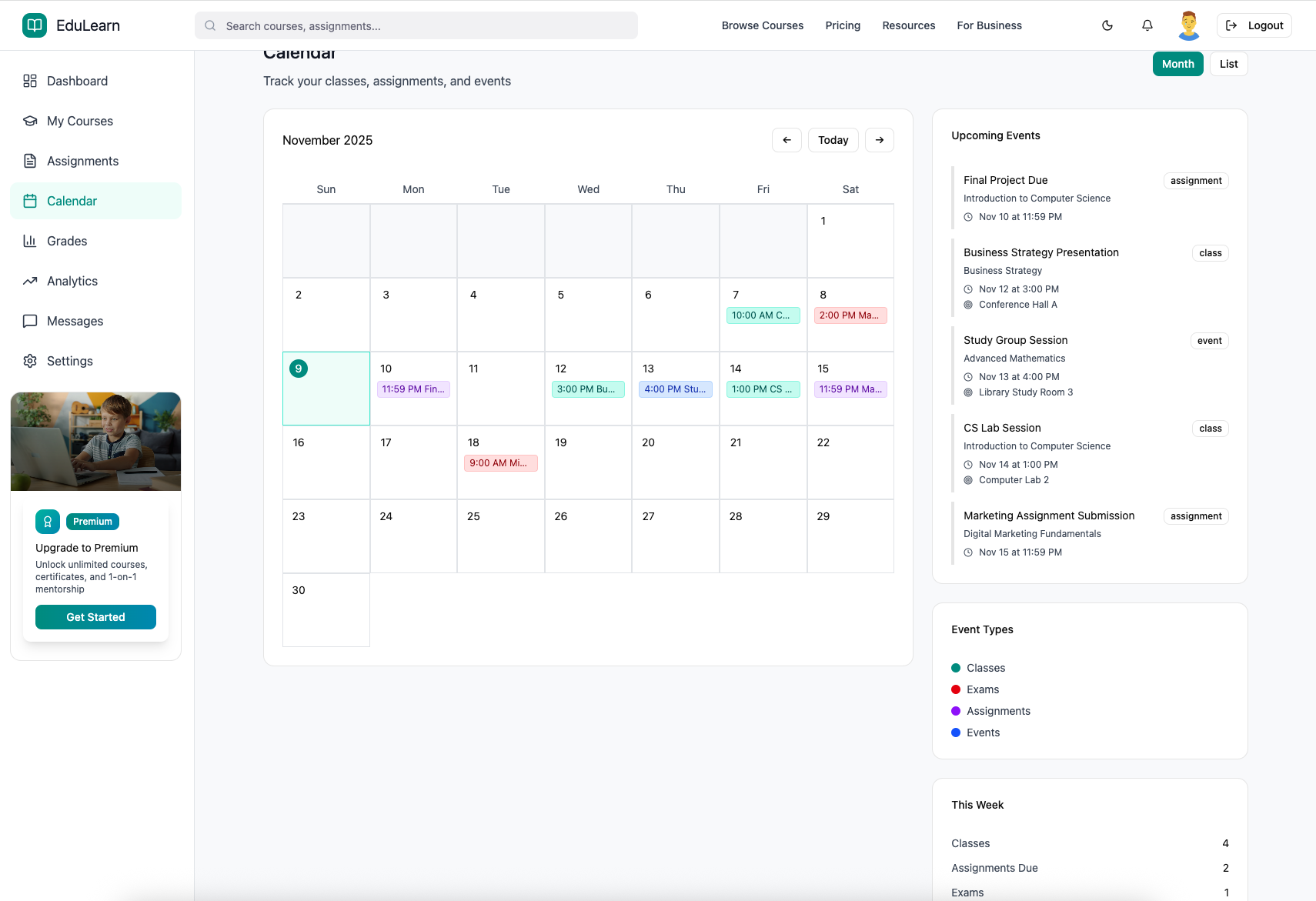Open Dashboard from sidebar
Viewport: 1316px width, 901px height.
coord(77,81)
